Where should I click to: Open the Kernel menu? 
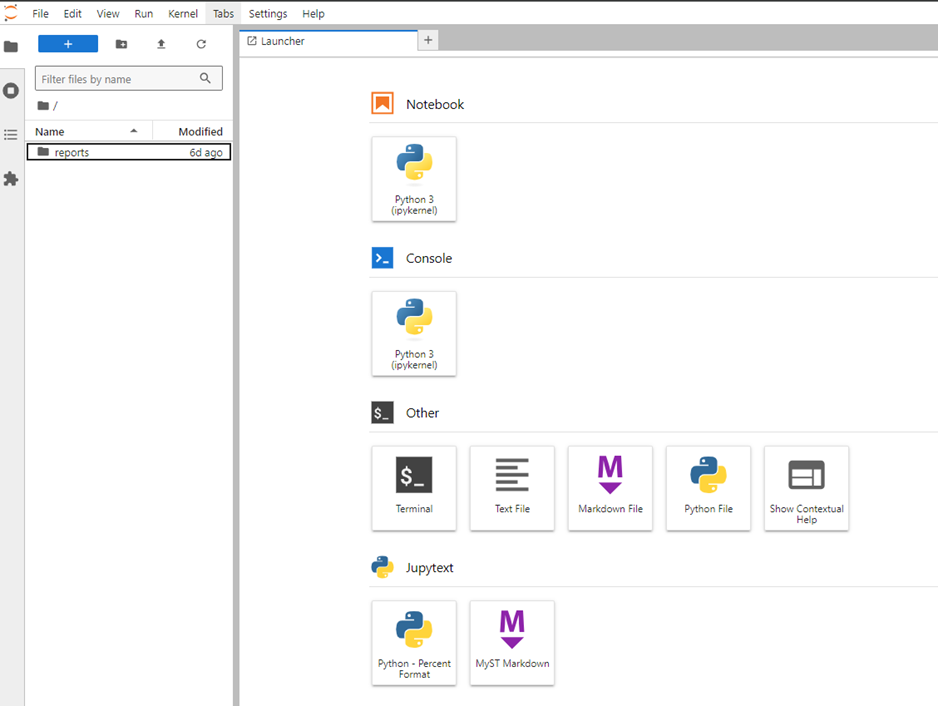(183, 13)
